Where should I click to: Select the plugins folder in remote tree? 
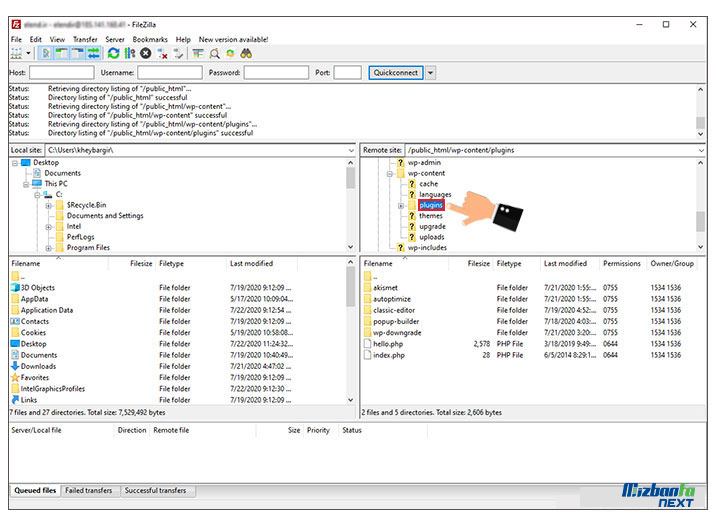(431, 205)
